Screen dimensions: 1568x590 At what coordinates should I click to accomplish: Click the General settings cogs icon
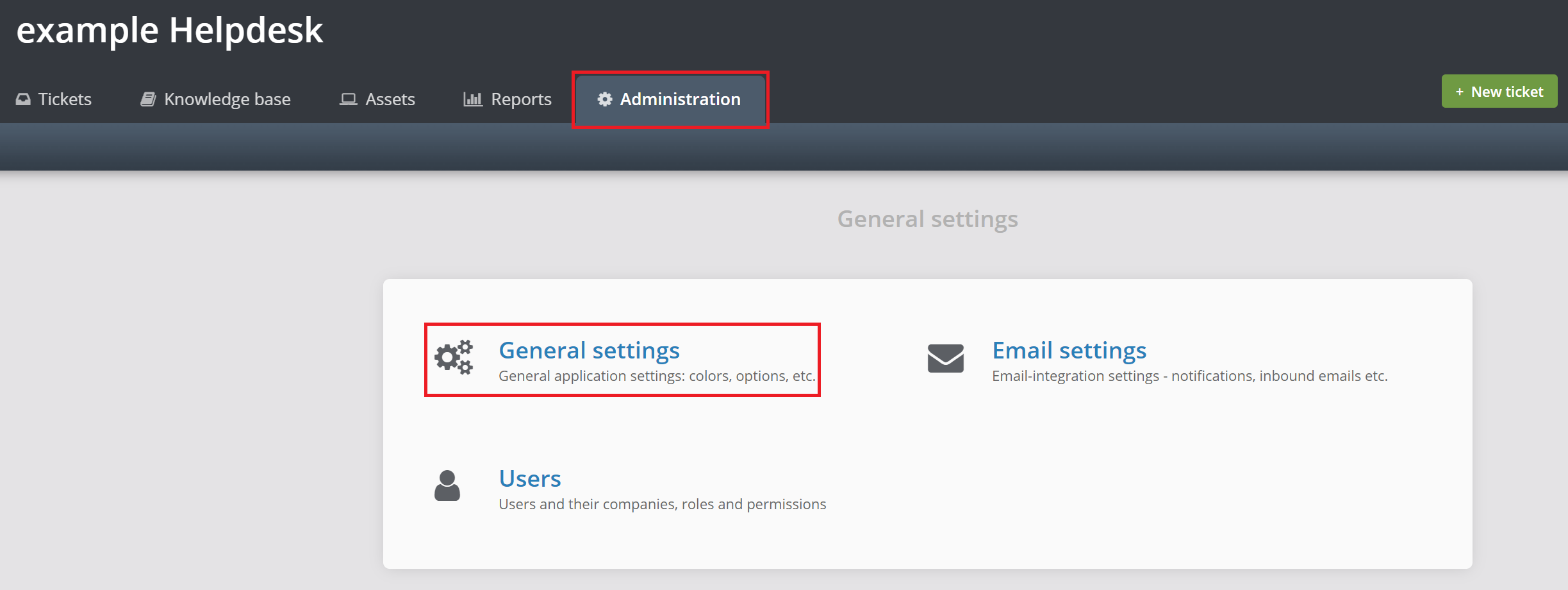point(454,357)
